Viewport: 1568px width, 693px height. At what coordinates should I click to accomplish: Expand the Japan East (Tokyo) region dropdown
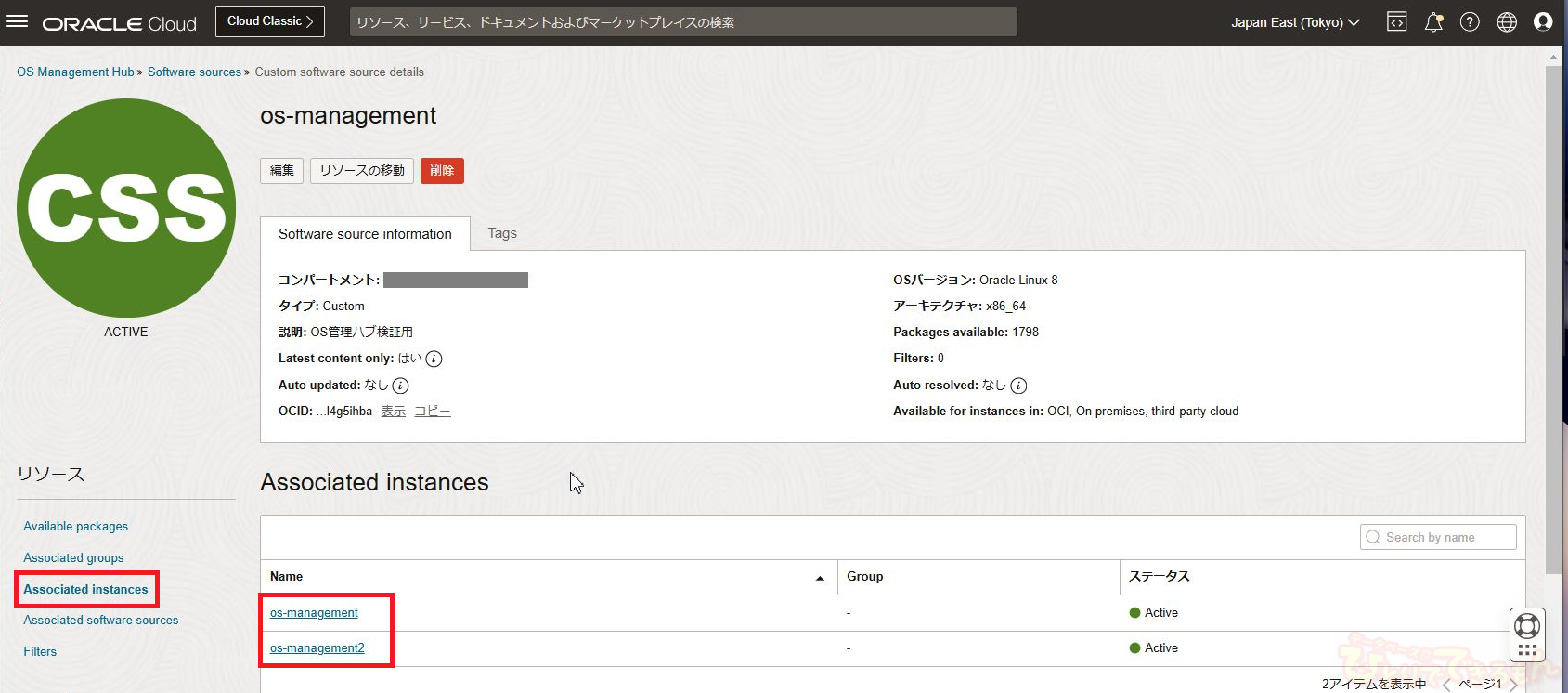pos(1295,22)
